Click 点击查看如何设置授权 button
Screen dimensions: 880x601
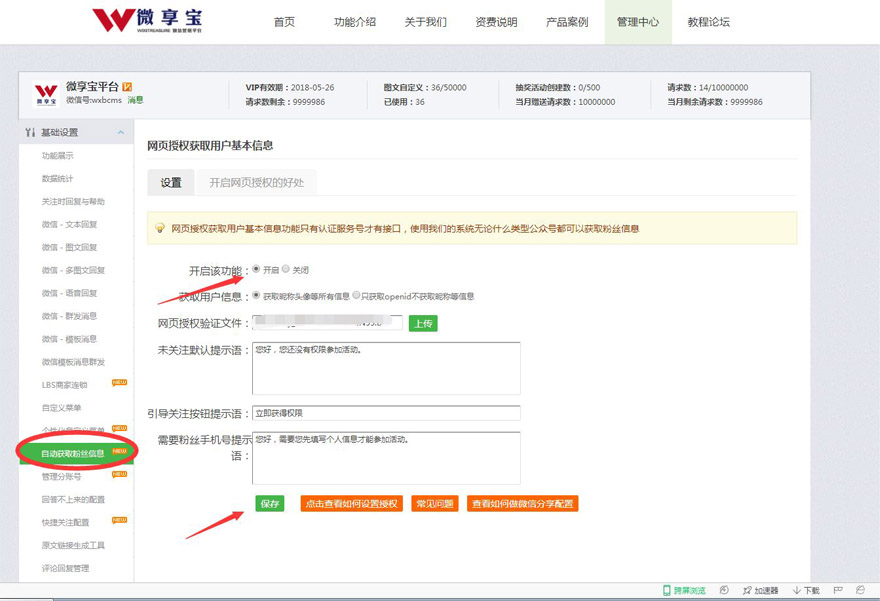(x=351, y=503)
